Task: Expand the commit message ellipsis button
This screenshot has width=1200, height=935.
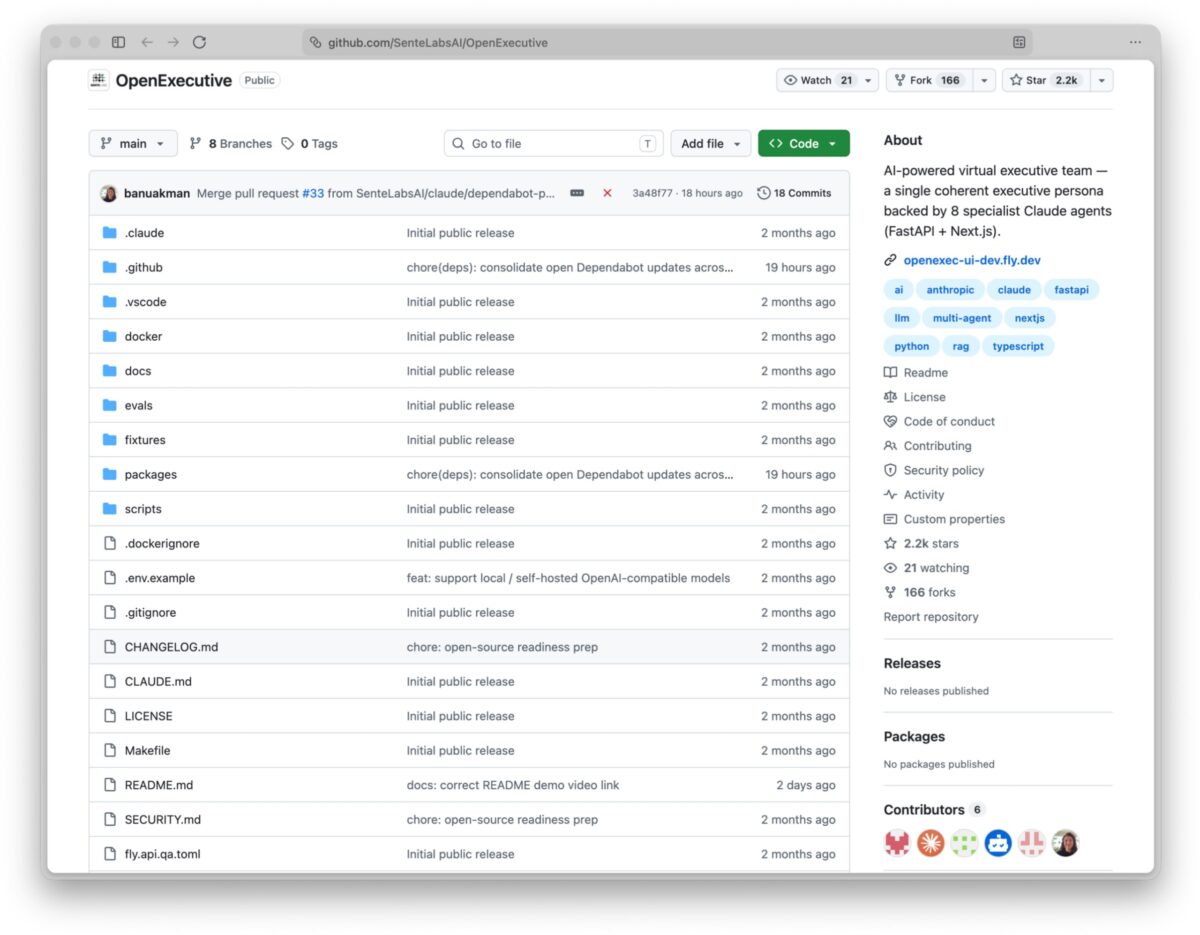Action: pyautogui.click(x=577, y=193)
